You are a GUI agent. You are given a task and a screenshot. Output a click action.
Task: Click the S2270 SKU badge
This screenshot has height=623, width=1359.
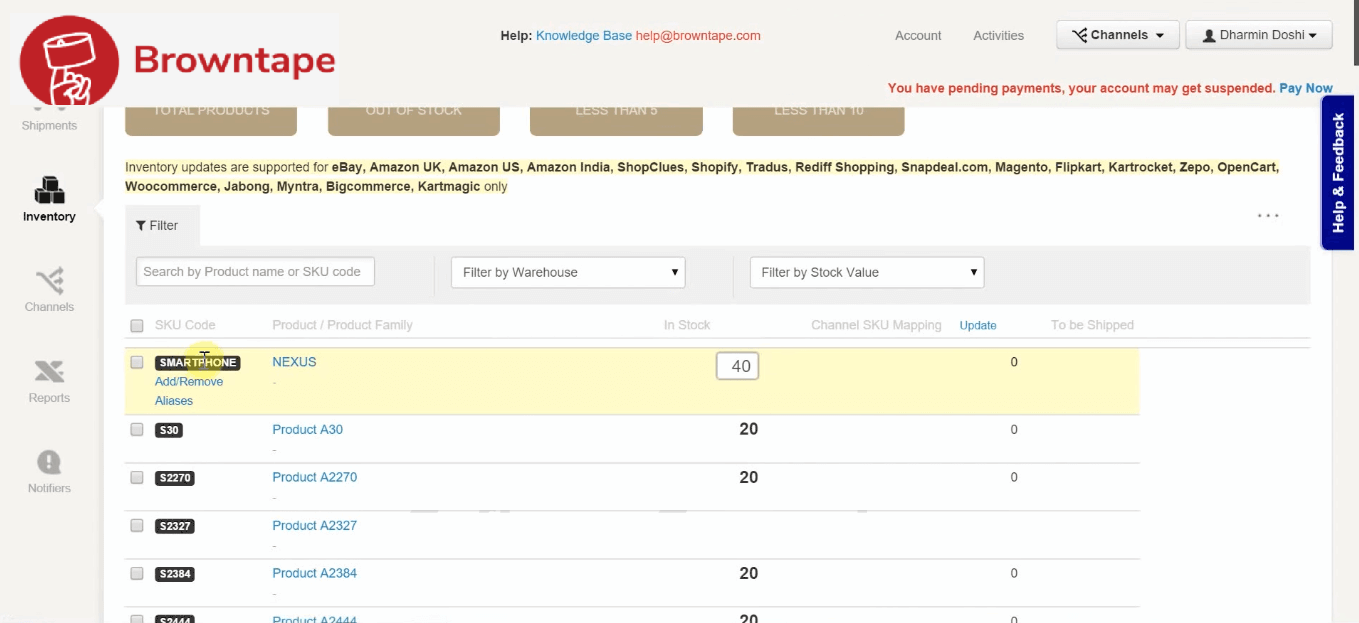click(175, 478)
